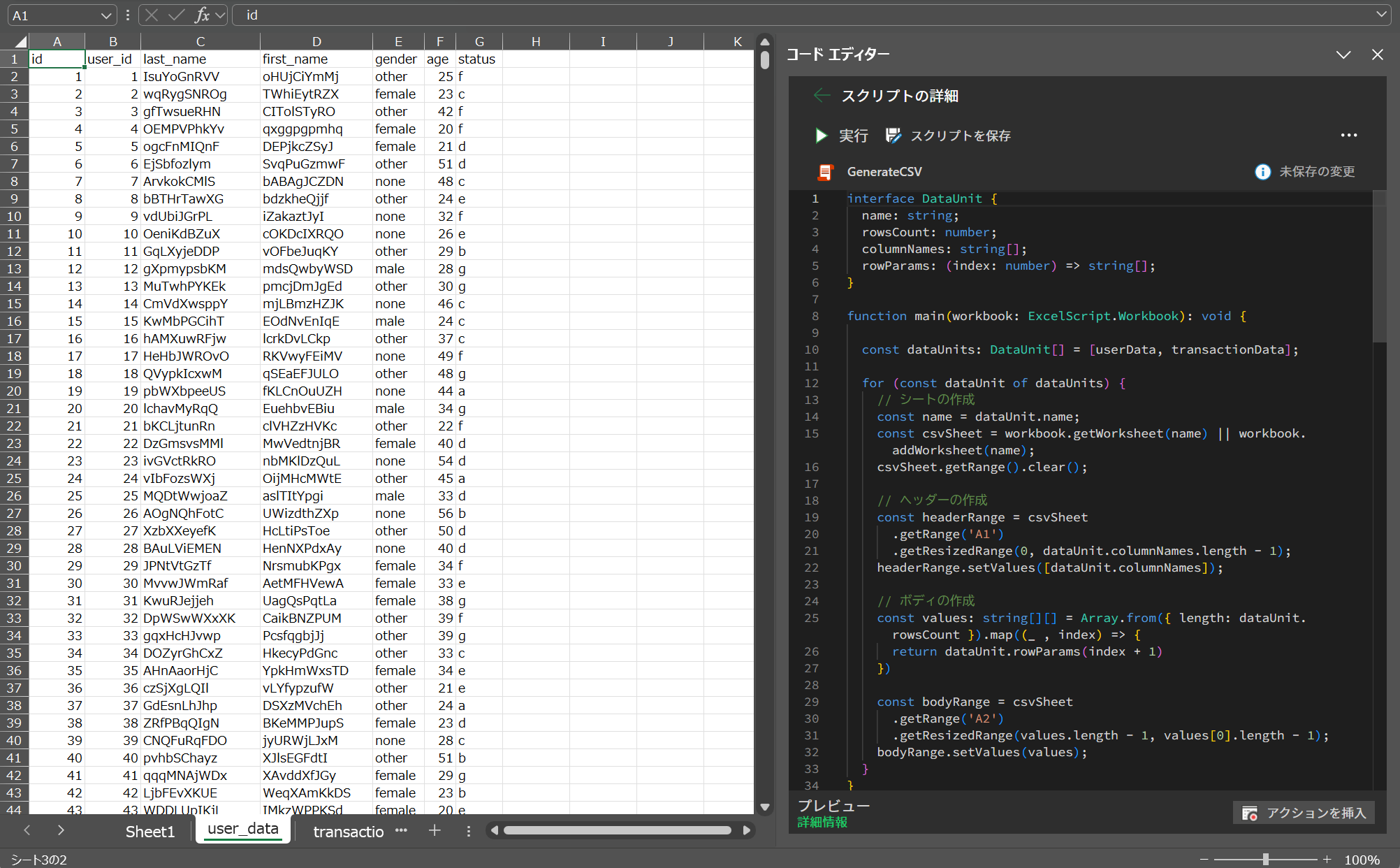Switch to the Sheet1 tab
The width and height of the screenshot is (1400, 868).
click(150, 831)
